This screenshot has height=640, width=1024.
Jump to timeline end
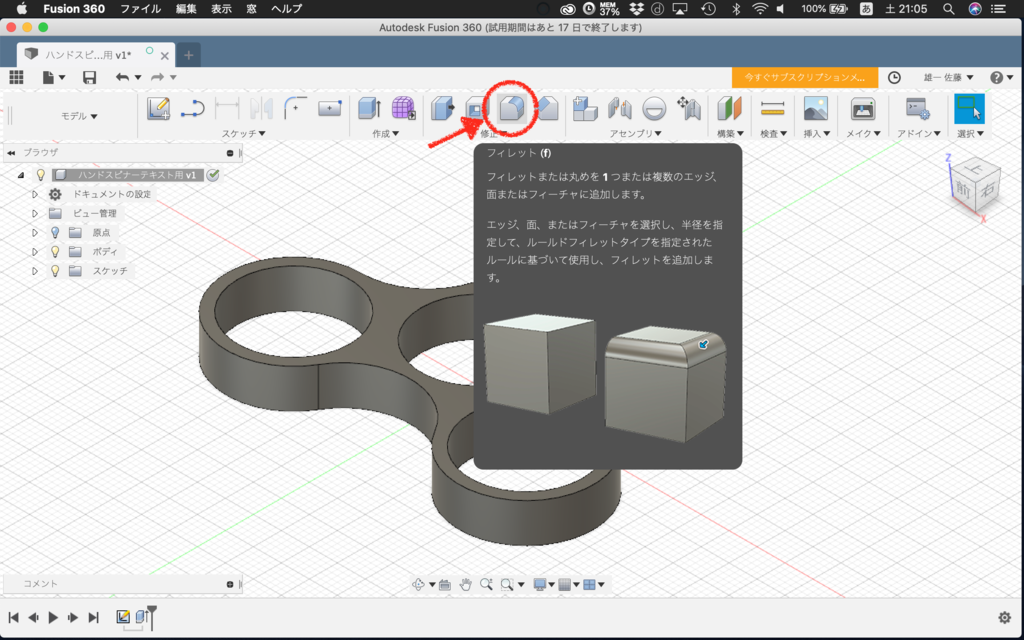(93, 617)
